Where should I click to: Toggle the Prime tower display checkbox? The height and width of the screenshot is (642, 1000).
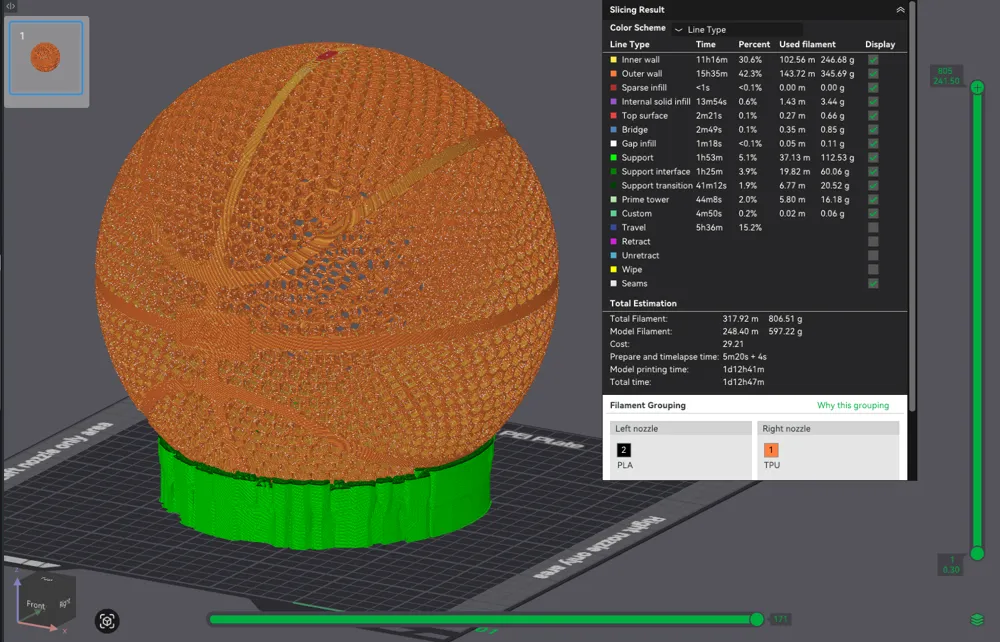(x=872, y=199)
